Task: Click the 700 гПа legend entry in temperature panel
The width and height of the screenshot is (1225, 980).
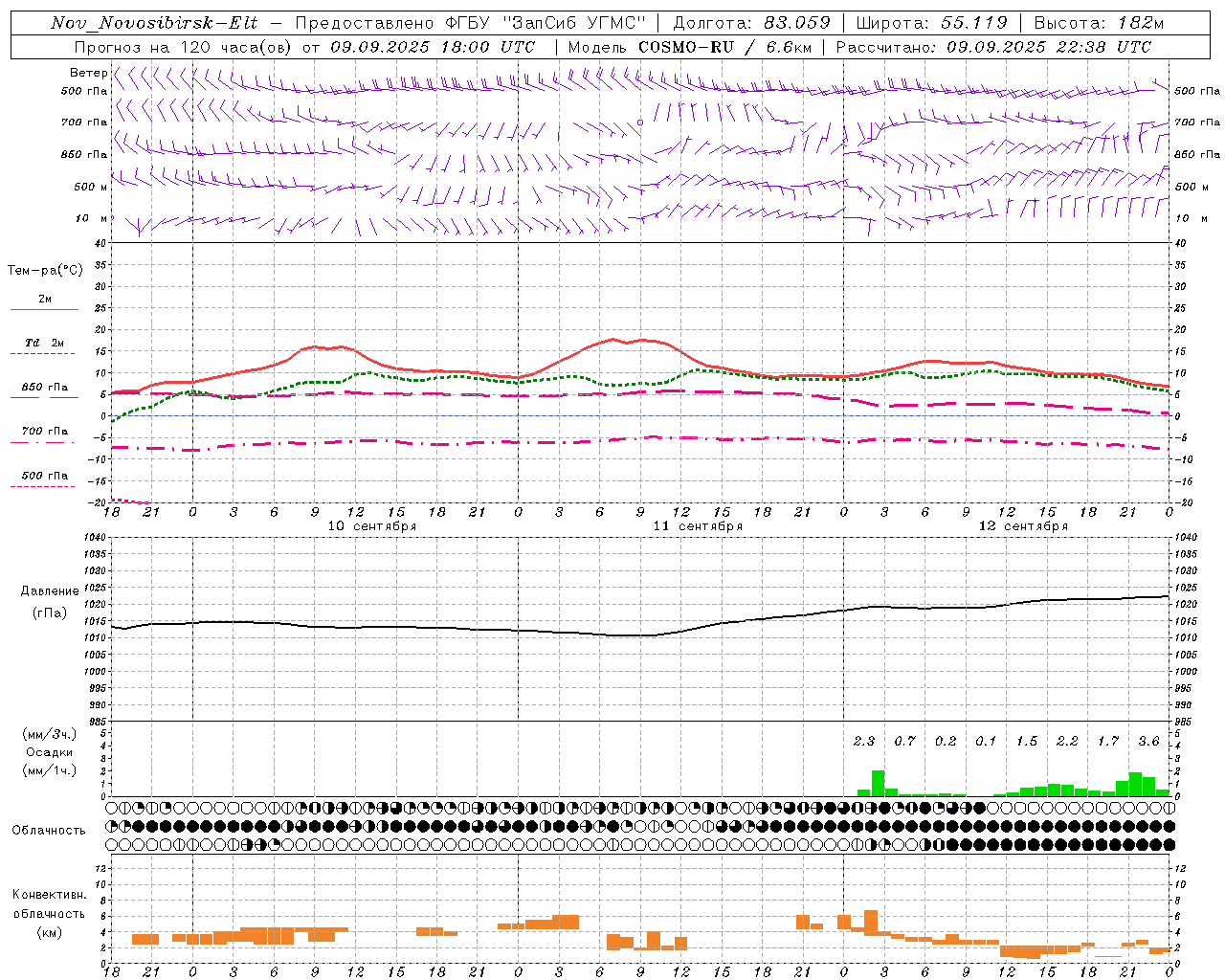Action: (44, 431)
